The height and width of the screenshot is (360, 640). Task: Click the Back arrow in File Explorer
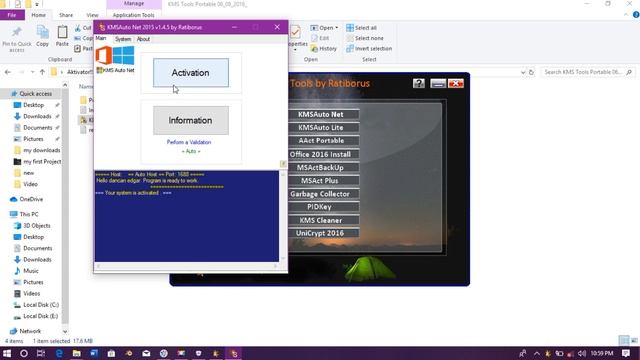click(8, 72)
